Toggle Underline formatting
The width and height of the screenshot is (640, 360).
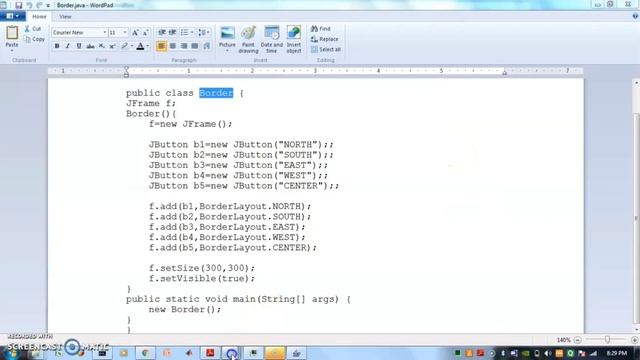(79, 46)
